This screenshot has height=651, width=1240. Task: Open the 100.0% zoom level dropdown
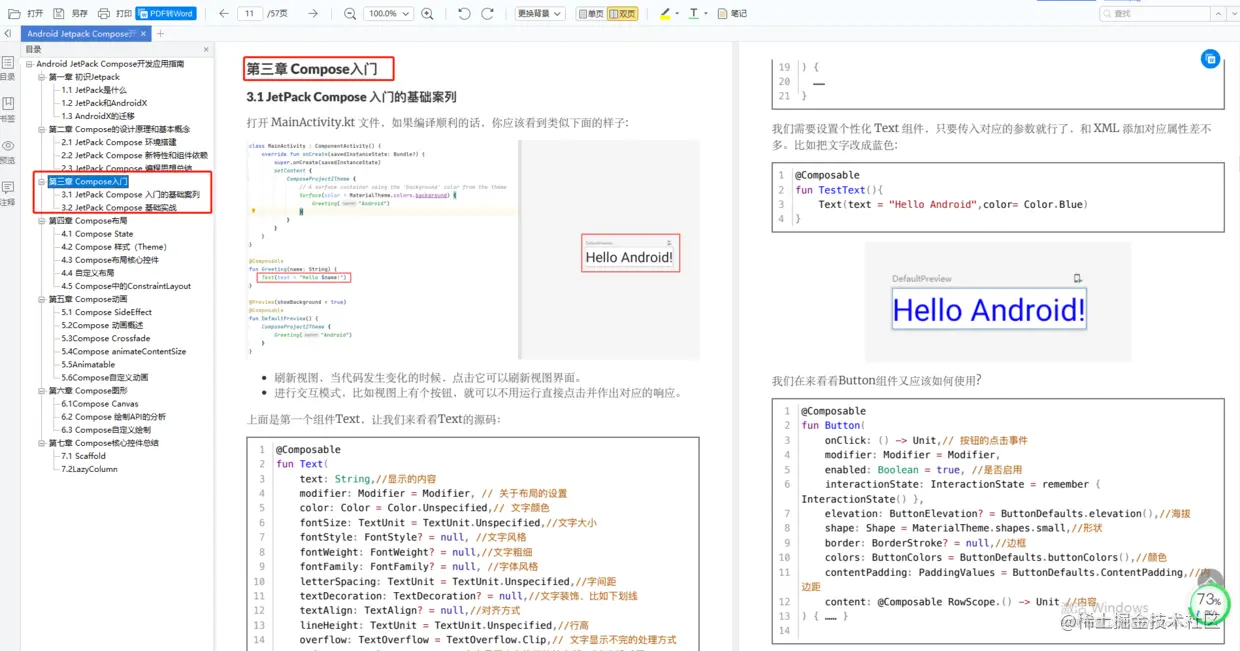(x=388, y=14)
